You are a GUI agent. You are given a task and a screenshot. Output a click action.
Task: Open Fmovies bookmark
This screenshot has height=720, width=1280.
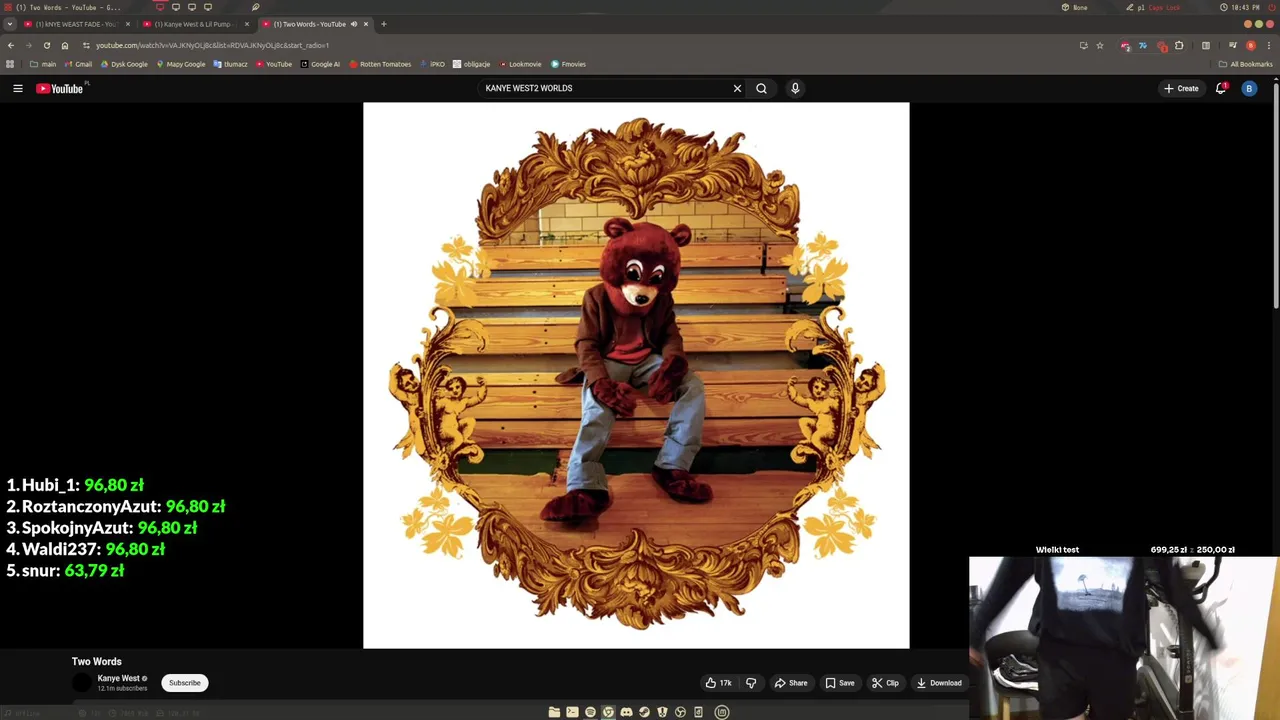[x=568, y=64]
